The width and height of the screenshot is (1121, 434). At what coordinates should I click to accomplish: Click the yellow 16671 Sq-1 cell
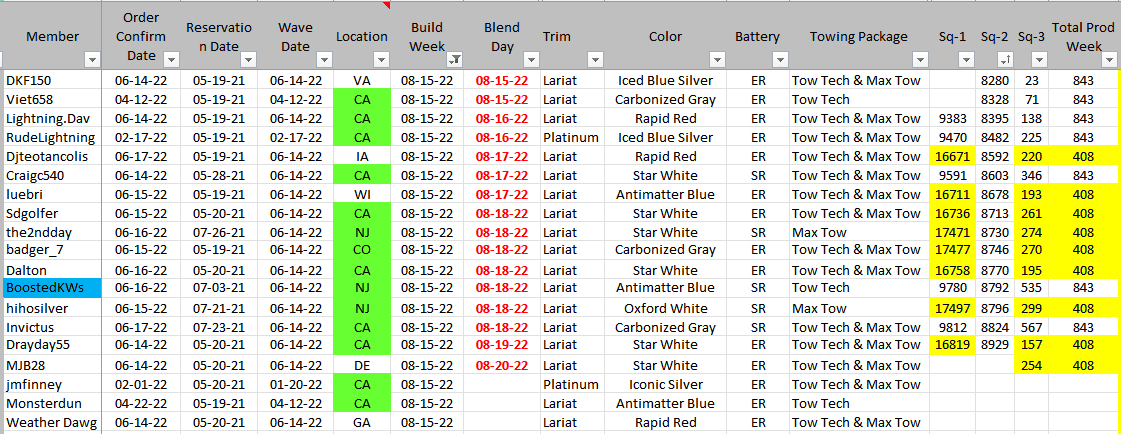point(950,156)
